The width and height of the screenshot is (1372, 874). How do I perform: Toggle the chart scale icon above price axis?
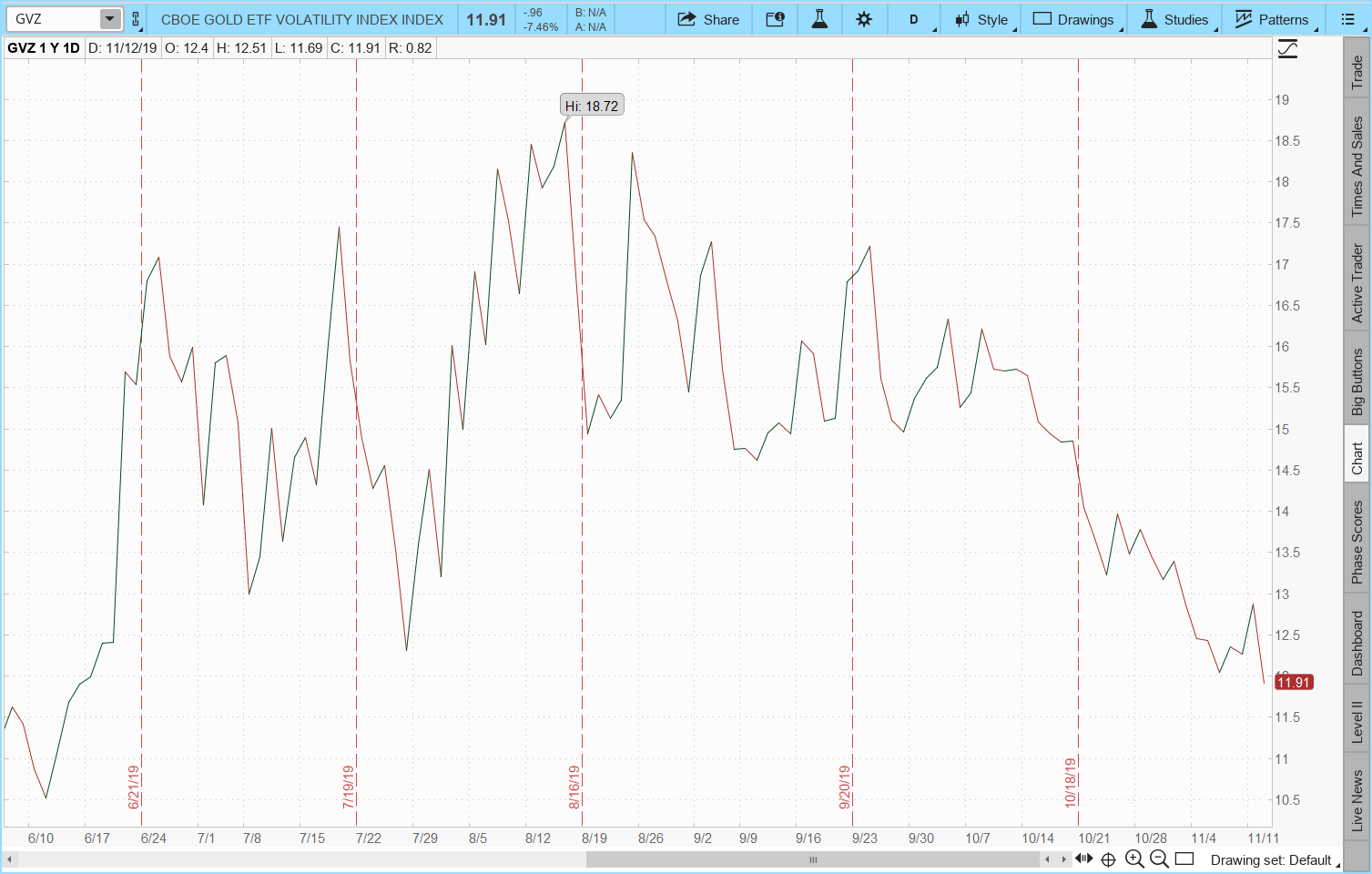click(1288, 49)
